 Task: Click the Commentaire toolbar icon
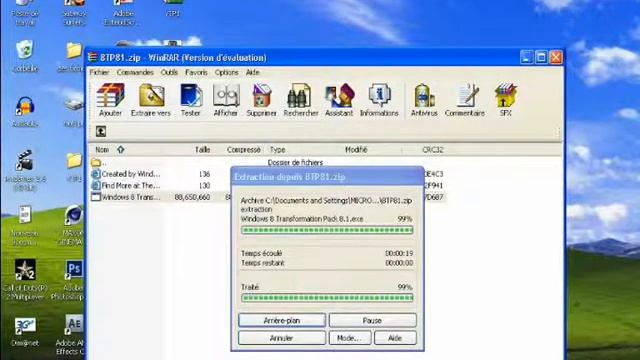click(465, 100)
